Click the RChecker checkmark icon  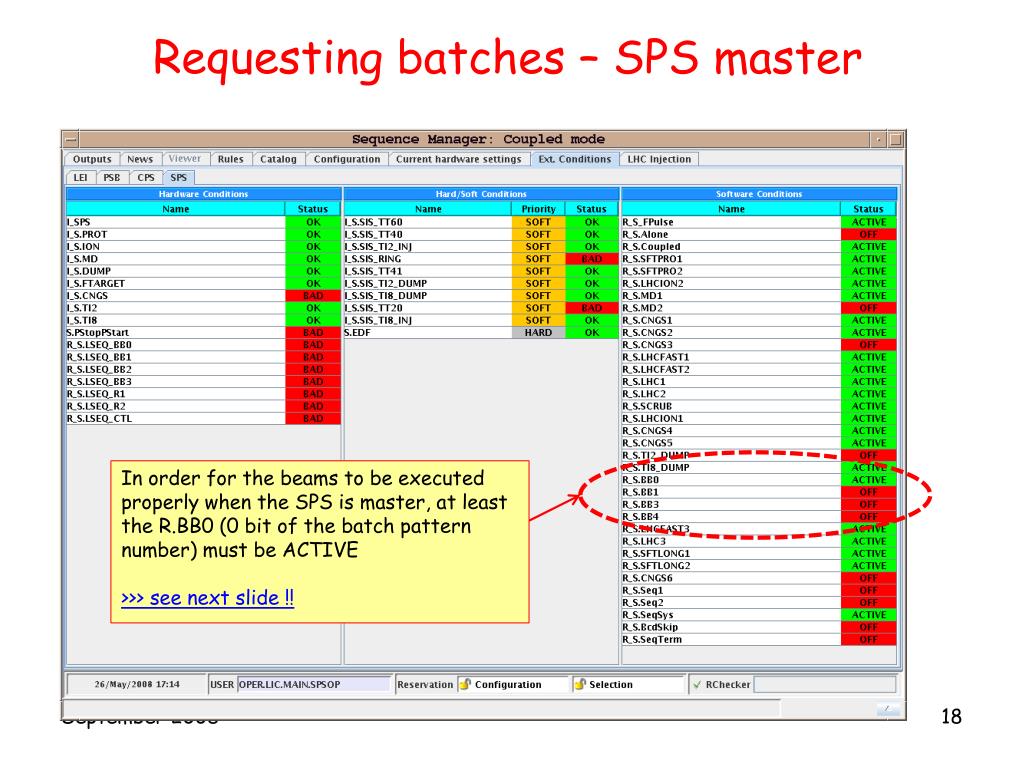[697, 684]
